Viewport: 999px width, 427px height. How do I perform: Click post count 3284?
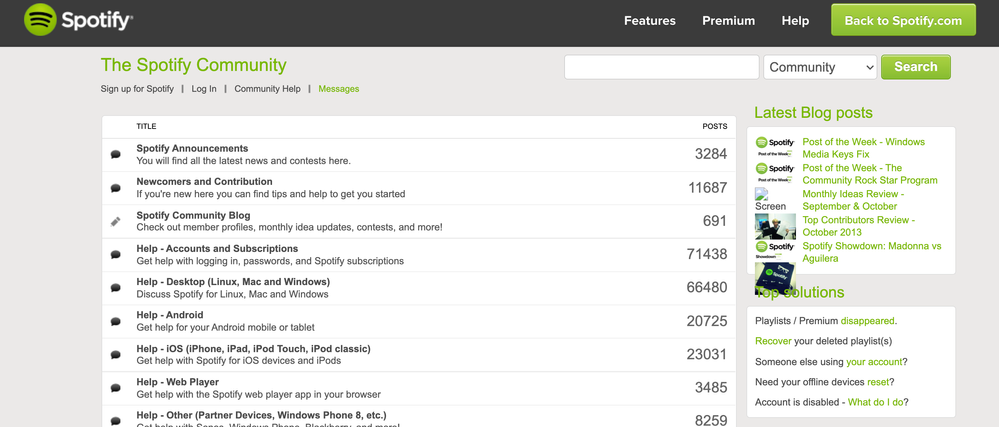[711, 154]
